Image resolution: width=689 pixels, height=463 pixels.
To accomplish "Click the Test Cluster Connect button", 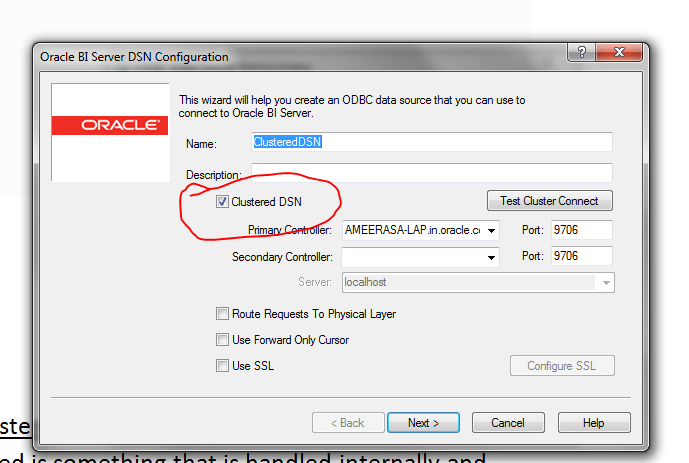I will point(550,201).
